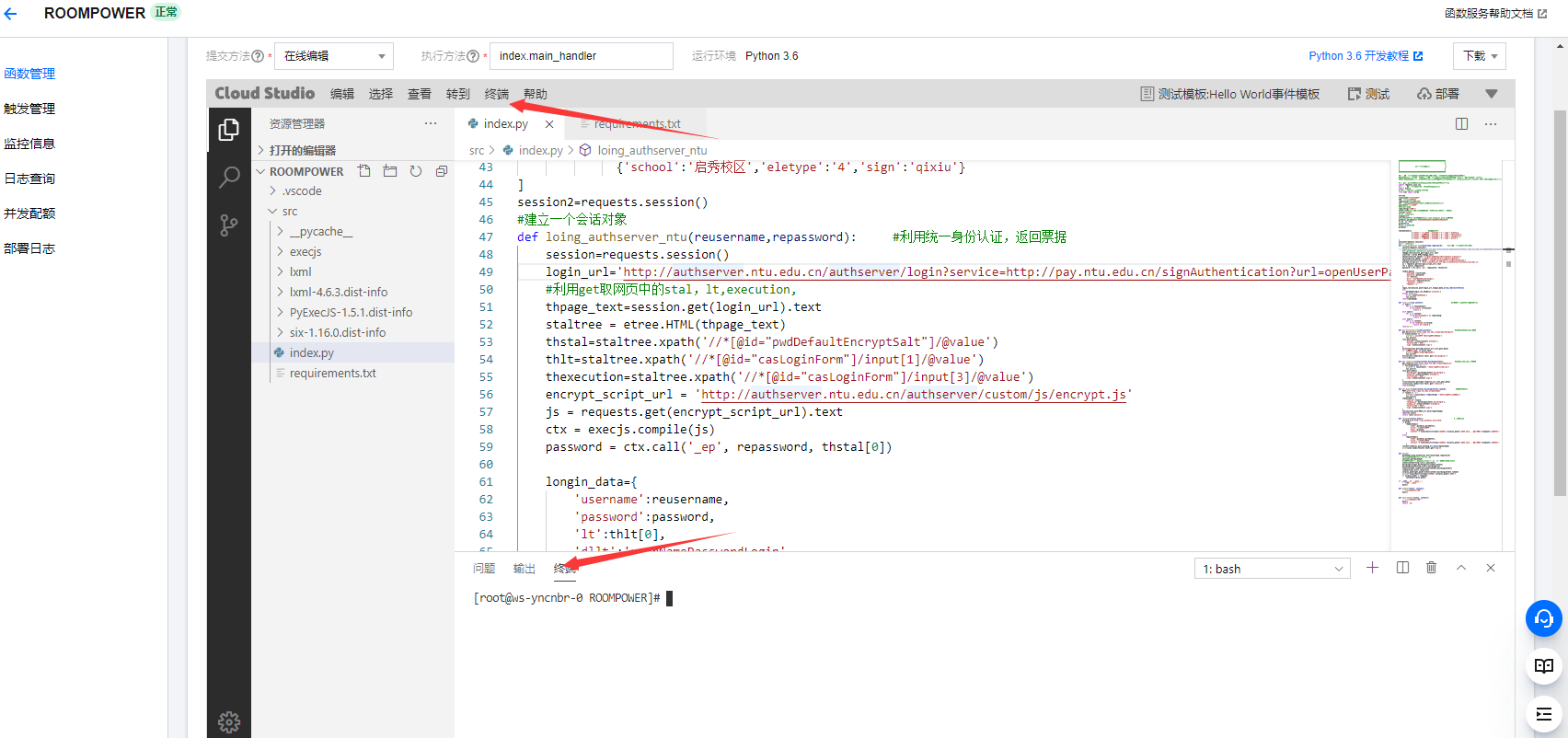1568x738 pixels.
Task: Click the help icon next to 提交方法
Action: coord(258,56)
